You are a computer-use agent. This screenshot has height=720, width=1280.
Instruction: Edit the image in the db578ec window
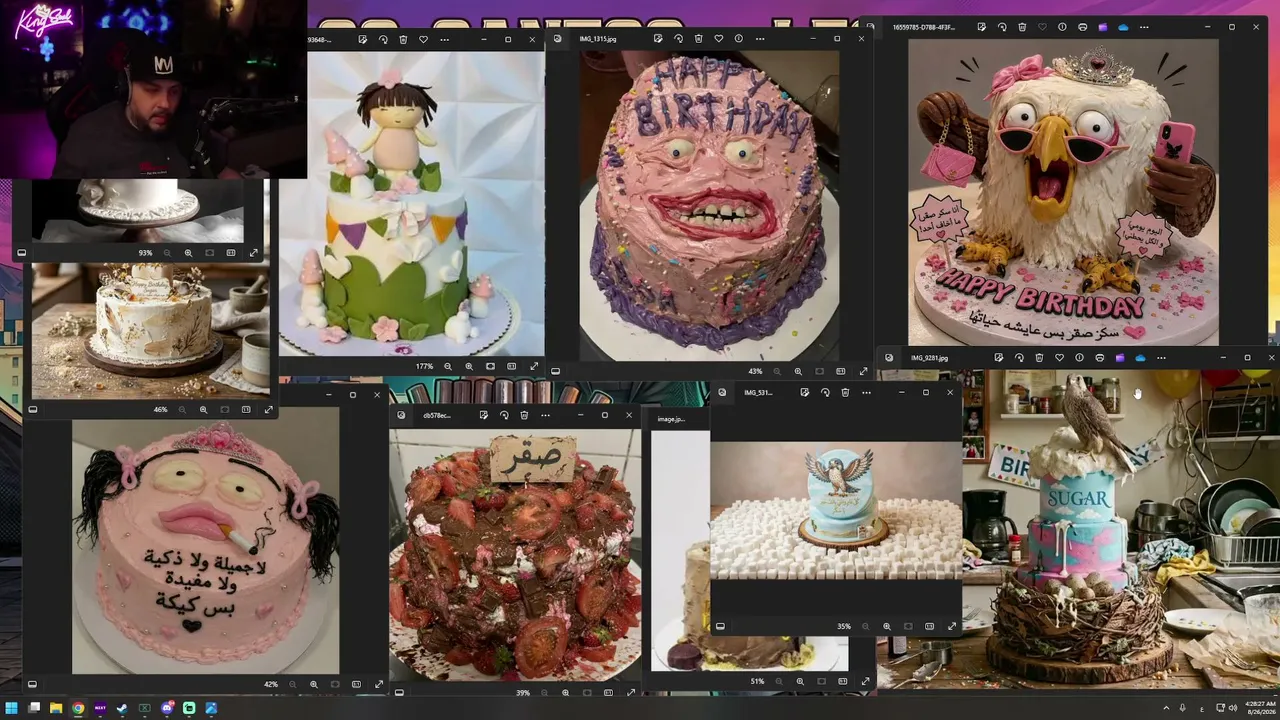(x=483, y=415)
